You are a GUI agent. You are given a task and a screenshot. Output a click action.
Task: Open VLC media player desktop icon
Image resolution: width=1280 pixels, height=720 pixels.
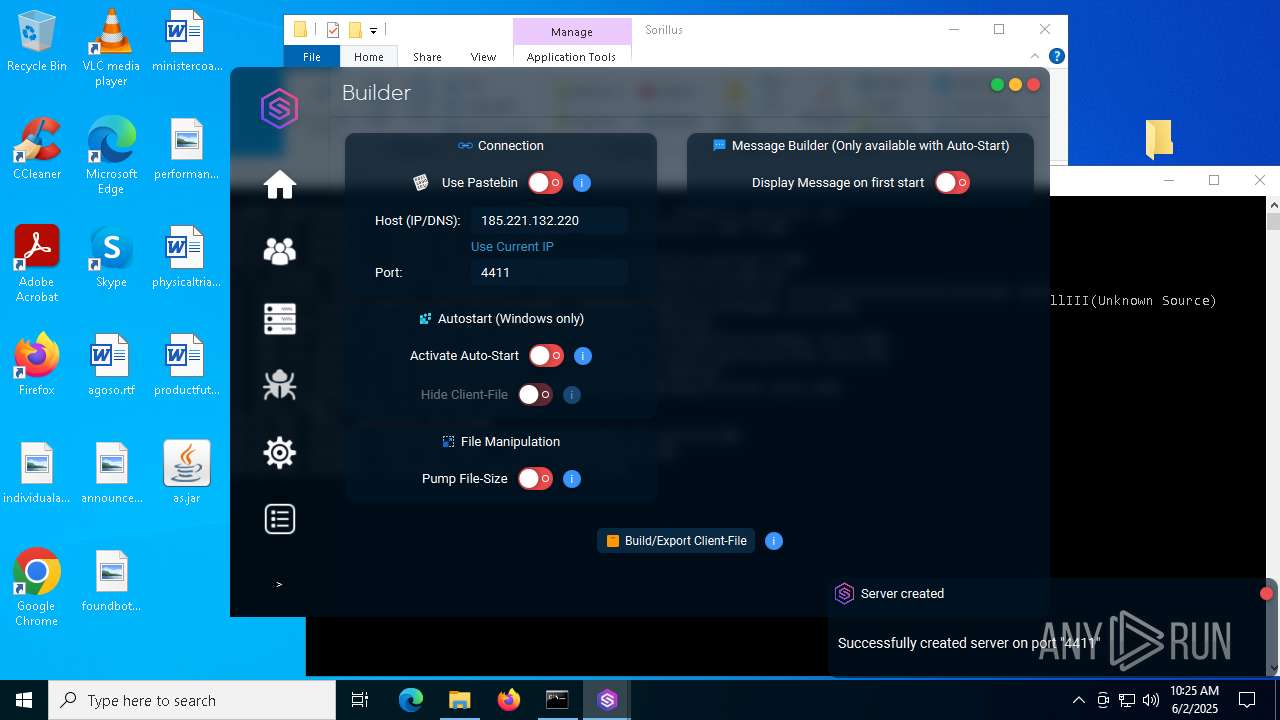pos(111,49)
